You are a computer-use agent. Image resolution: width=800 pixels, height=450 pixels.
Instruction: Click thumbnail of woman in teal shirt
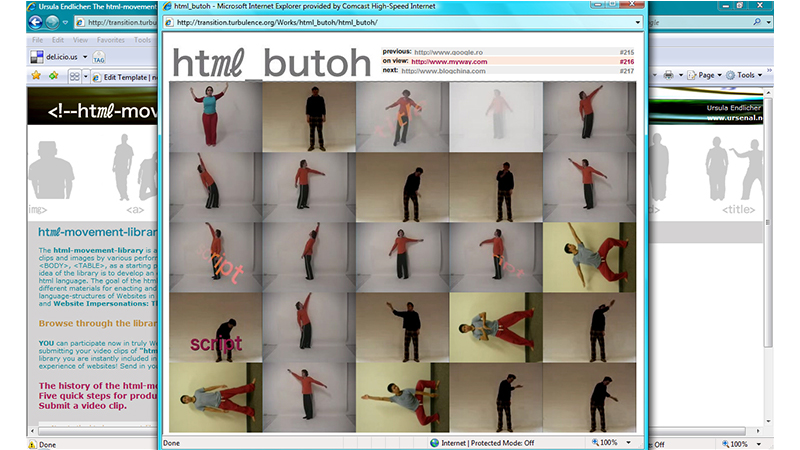216,117
